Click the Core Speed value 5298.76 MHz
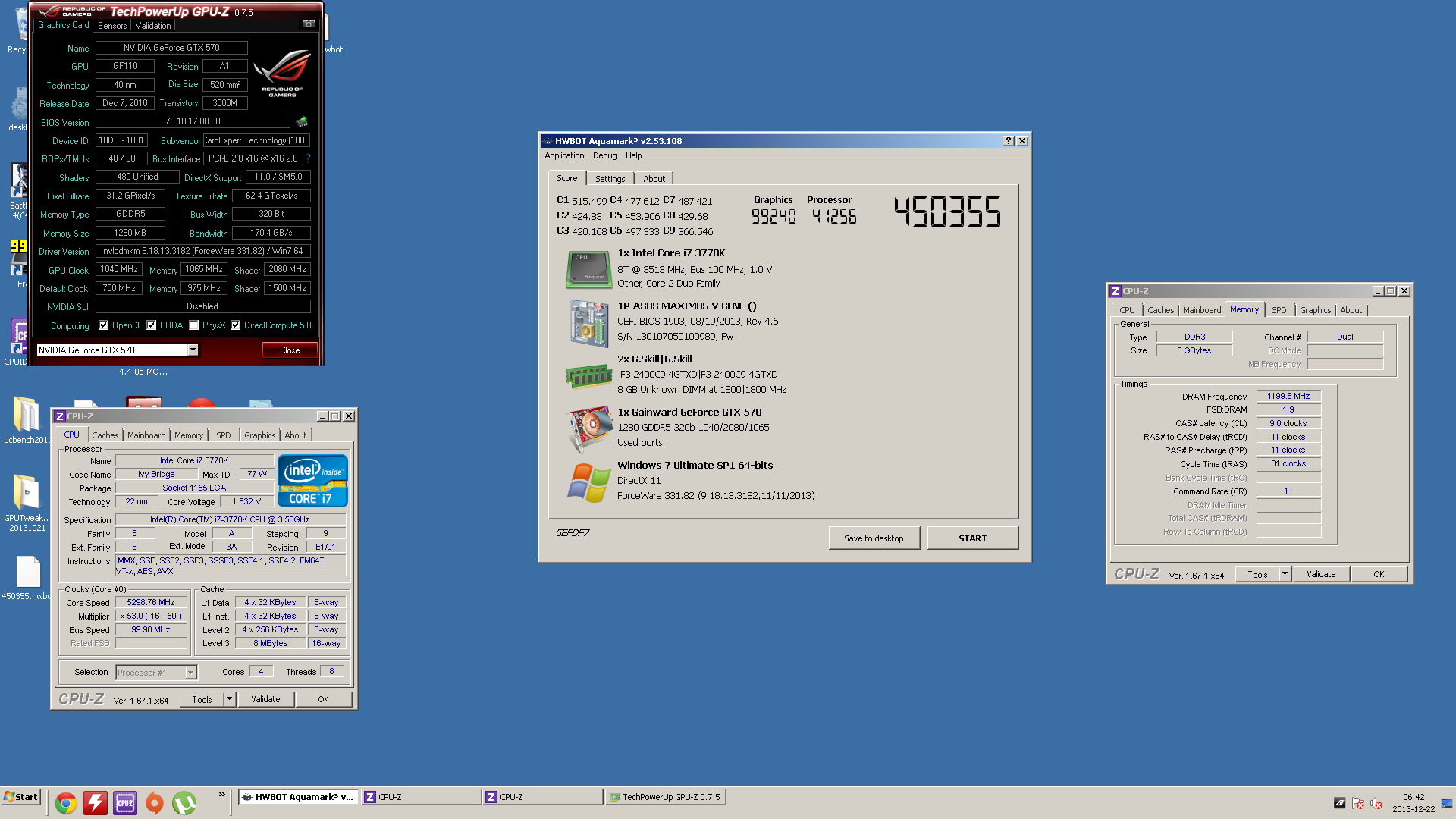This screenshot has width=1456, height=819. (x=151, y=602)
